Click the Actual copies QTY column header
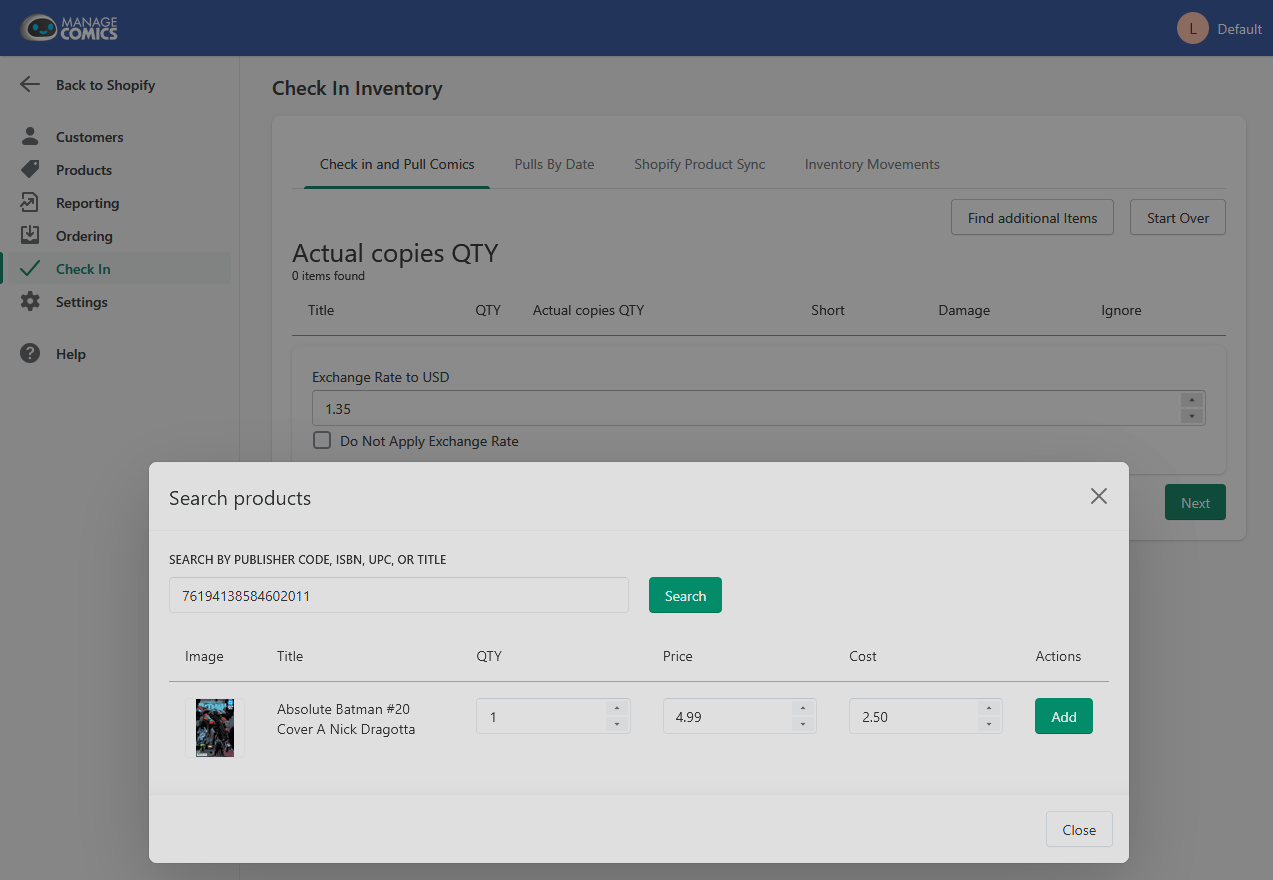Viewport: 1273px width, 880px height. click(588, 310)
